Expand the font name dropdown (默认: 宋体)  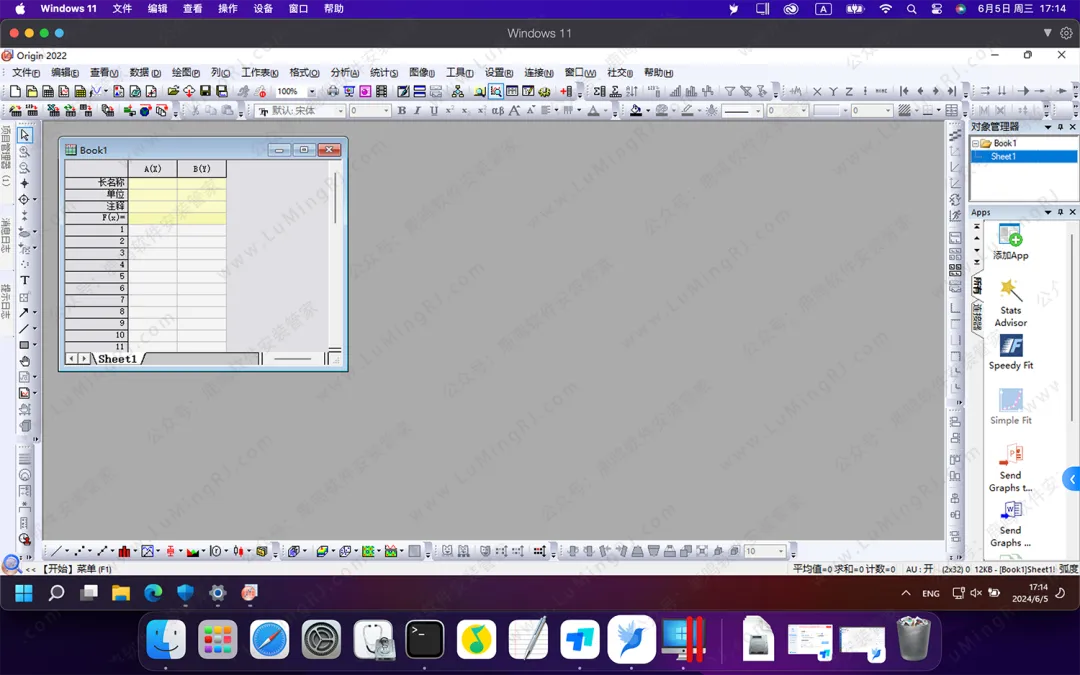[340, 111]
